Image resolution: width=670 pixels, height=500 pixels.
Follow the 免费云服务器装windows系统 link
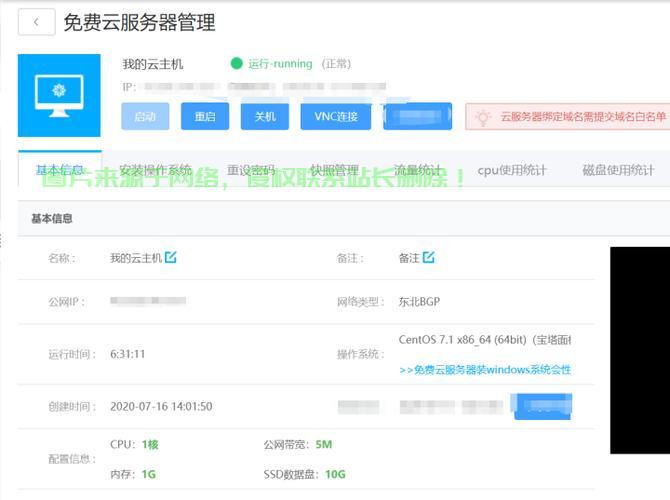(485, 369)
